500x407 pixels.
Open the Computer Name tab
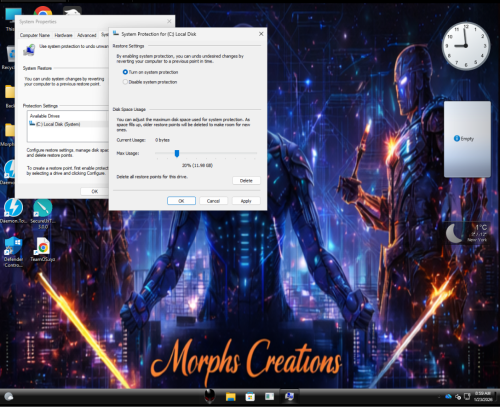[35, 35]
